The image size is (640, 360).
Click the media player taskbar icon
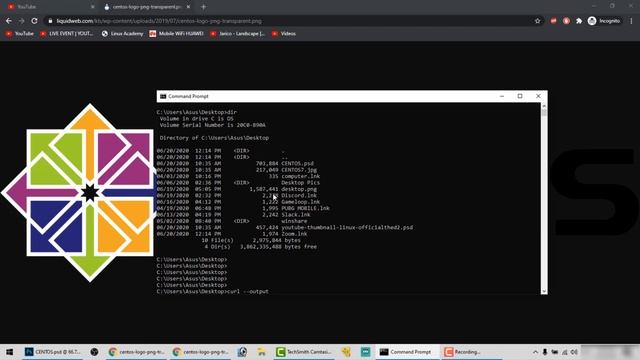[242, 352]
